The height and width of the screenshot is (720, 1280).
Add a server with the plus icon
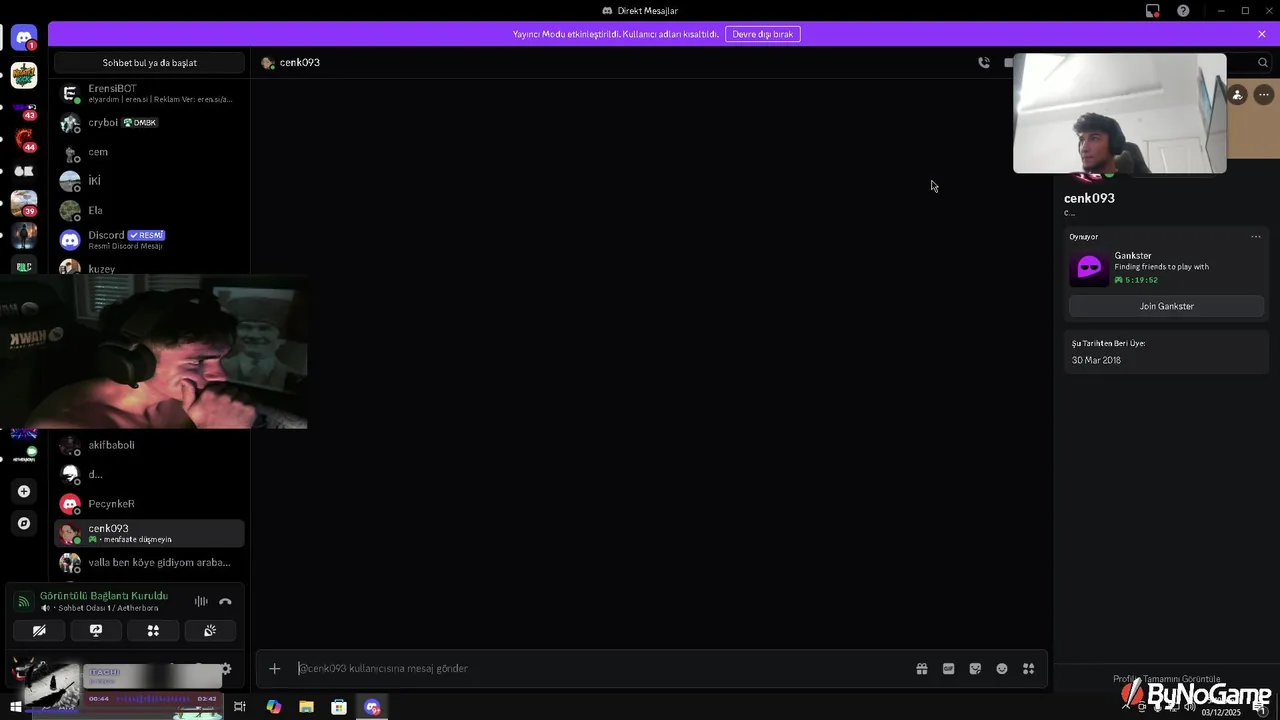coord(24,491)
